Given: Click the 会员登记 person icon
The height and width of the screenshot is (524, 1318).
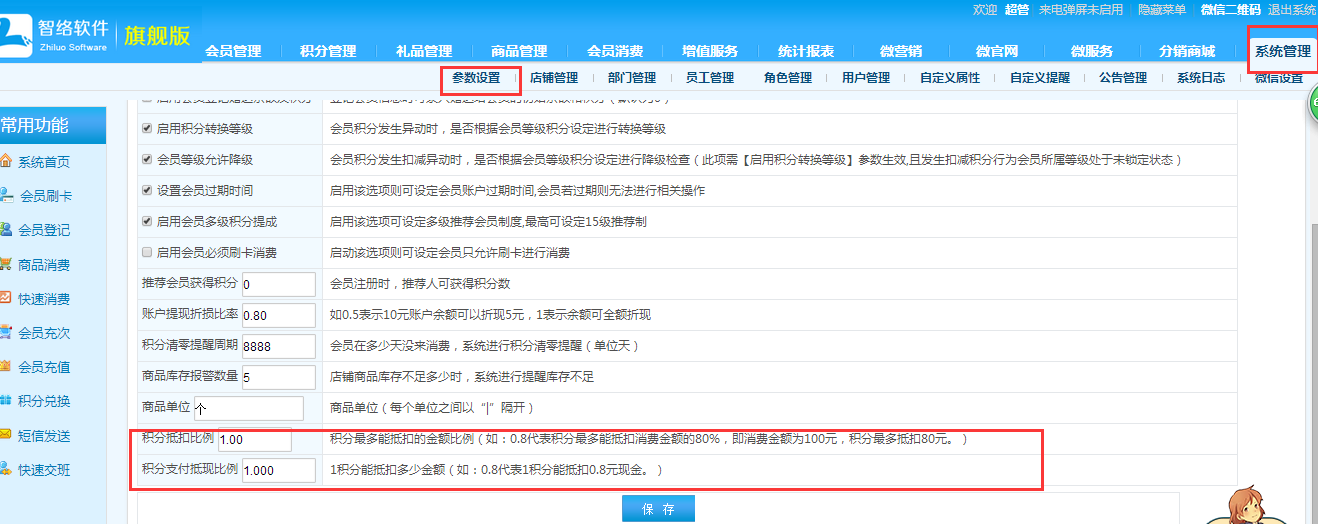Looking at the screenshot, I should 6,229.
